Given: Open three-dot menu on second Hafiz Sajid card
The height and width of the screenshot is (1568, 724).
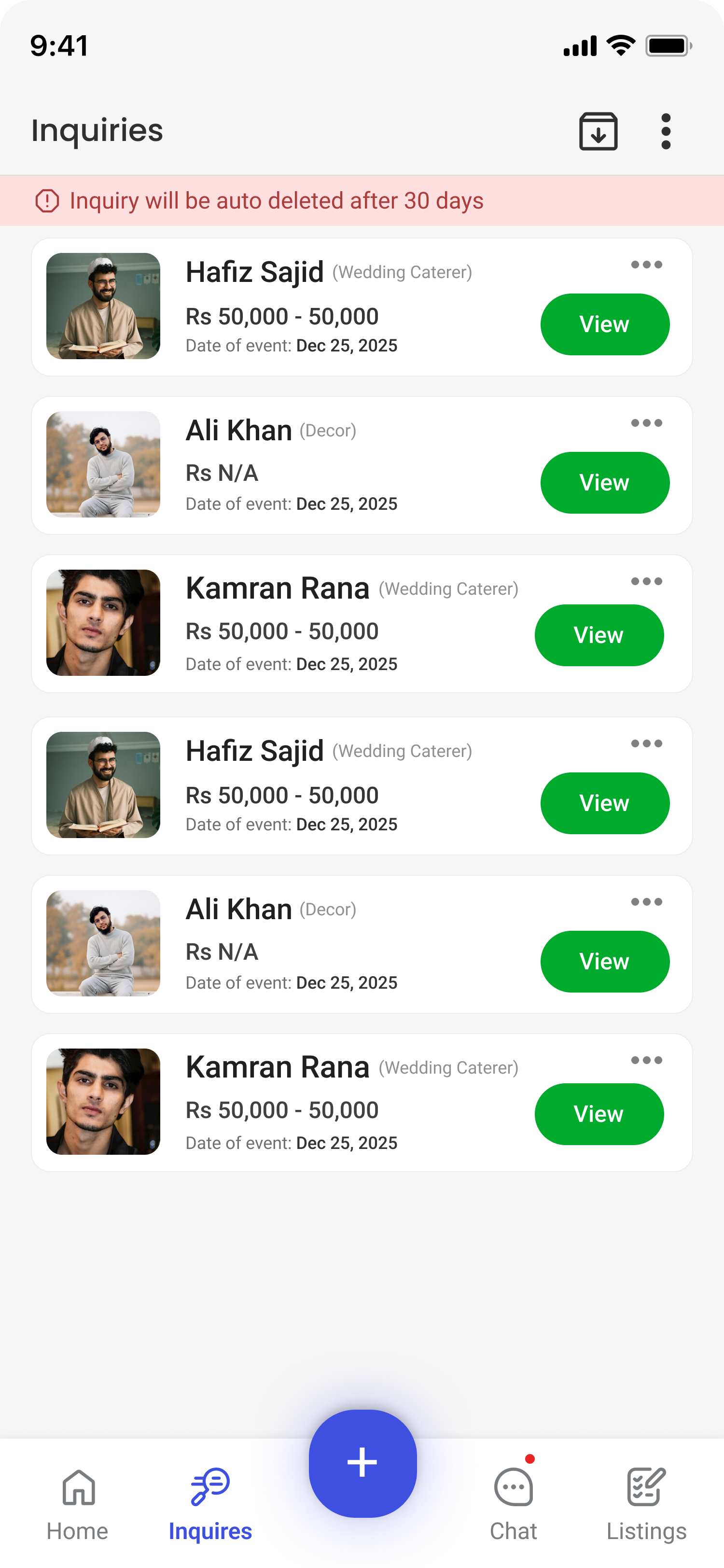Looking at the screenshot, I should [x=646, y=743].
